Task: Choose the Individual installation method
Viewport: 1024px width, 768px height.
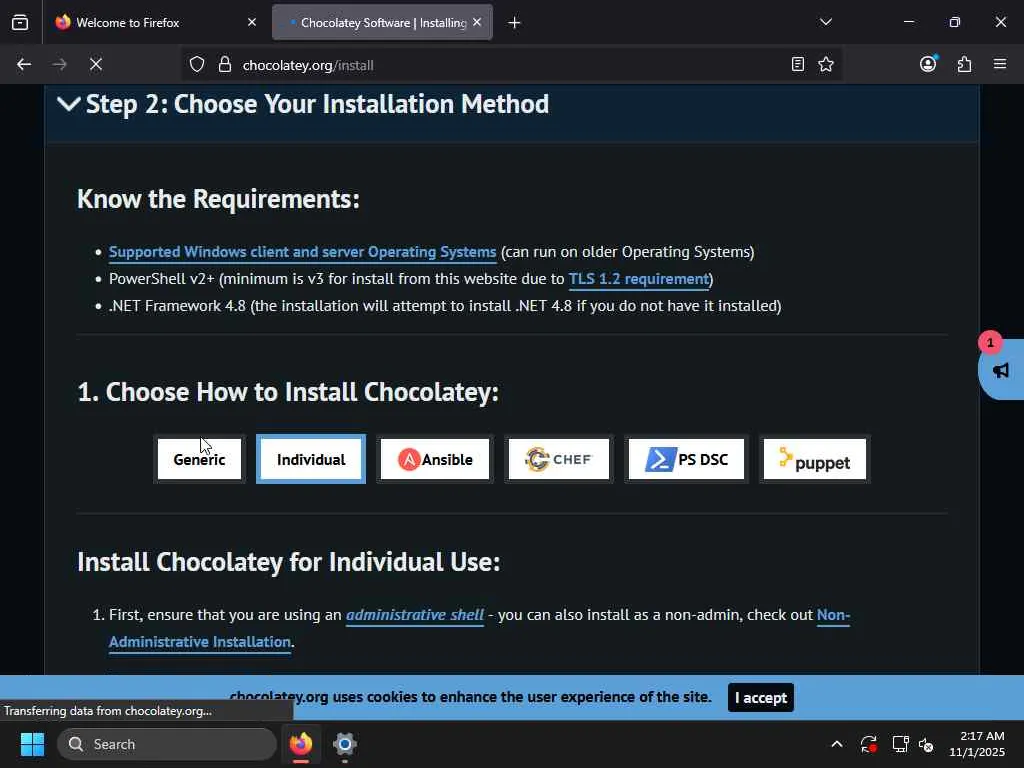Action: [311, 459]
